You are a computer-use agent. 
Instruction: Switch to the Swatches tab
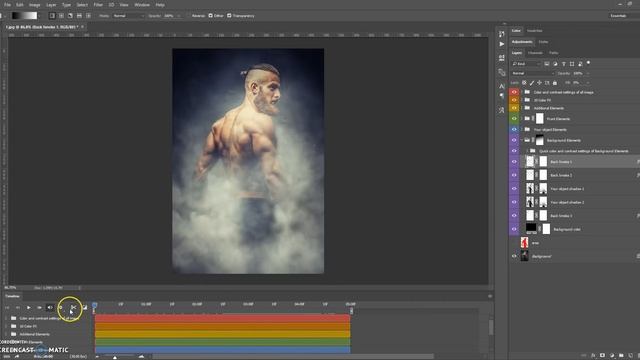pyautogui.click(x=534, y=31)
